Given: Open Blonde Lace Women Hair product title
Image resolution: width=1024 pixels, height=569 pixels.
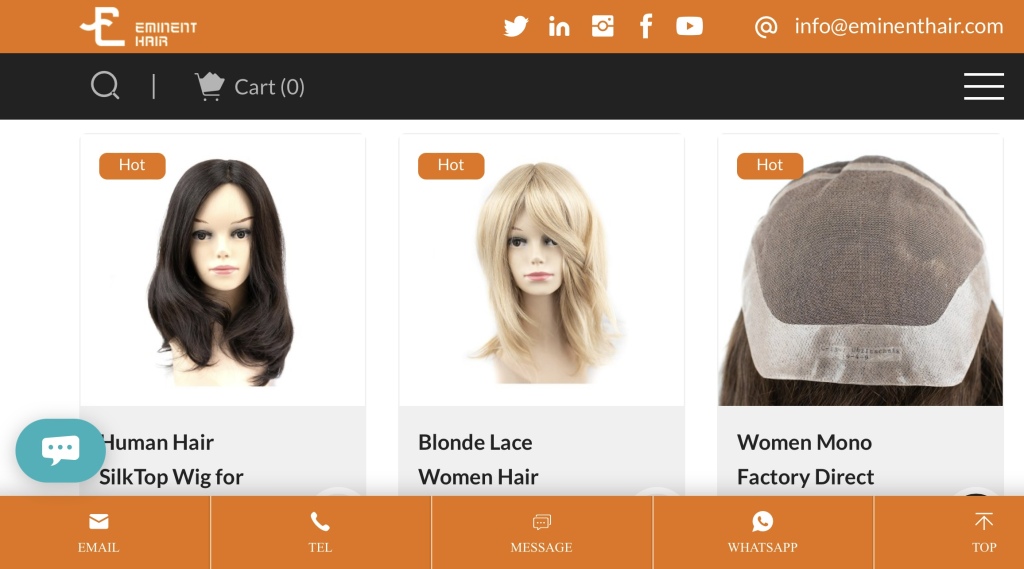Looking at the screenshot, I should pos(478,459).
